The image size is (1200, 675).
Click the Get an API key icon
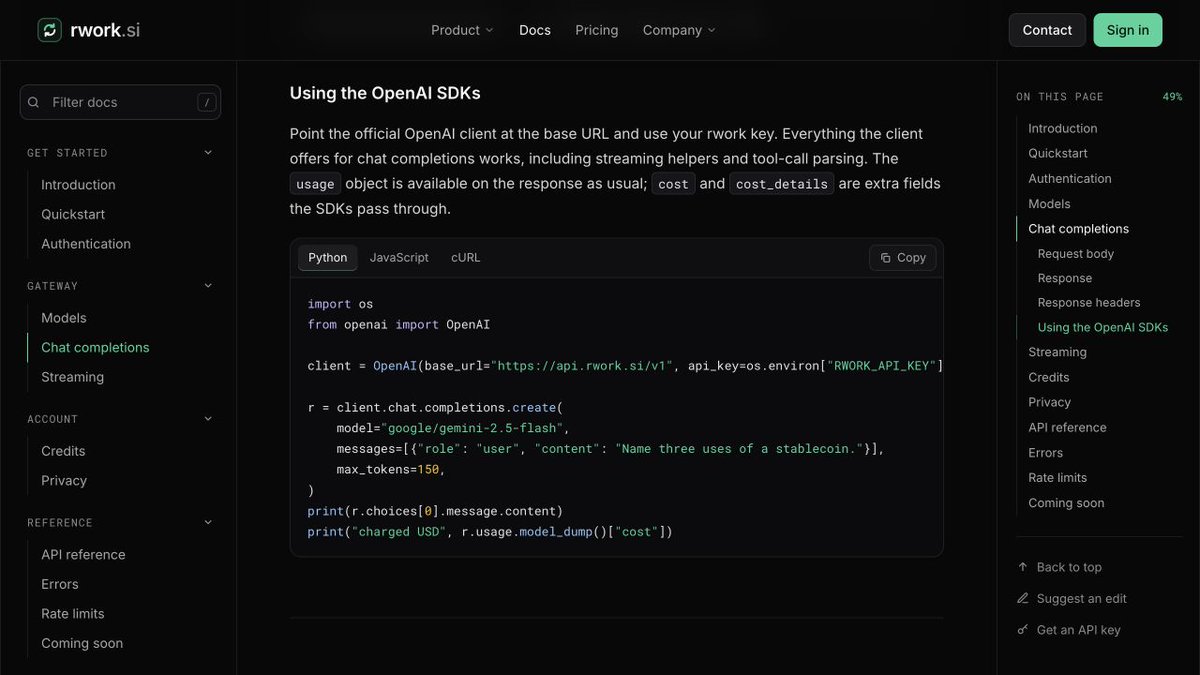click(x=1022, y=630)
